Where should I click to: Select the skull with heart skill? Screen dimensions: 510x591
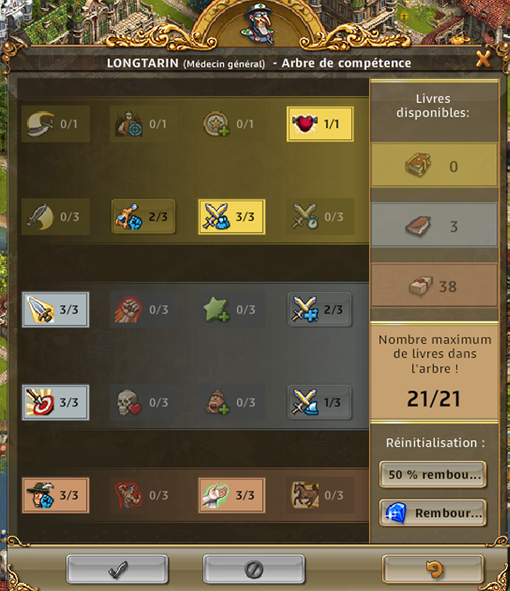[144, 402]
